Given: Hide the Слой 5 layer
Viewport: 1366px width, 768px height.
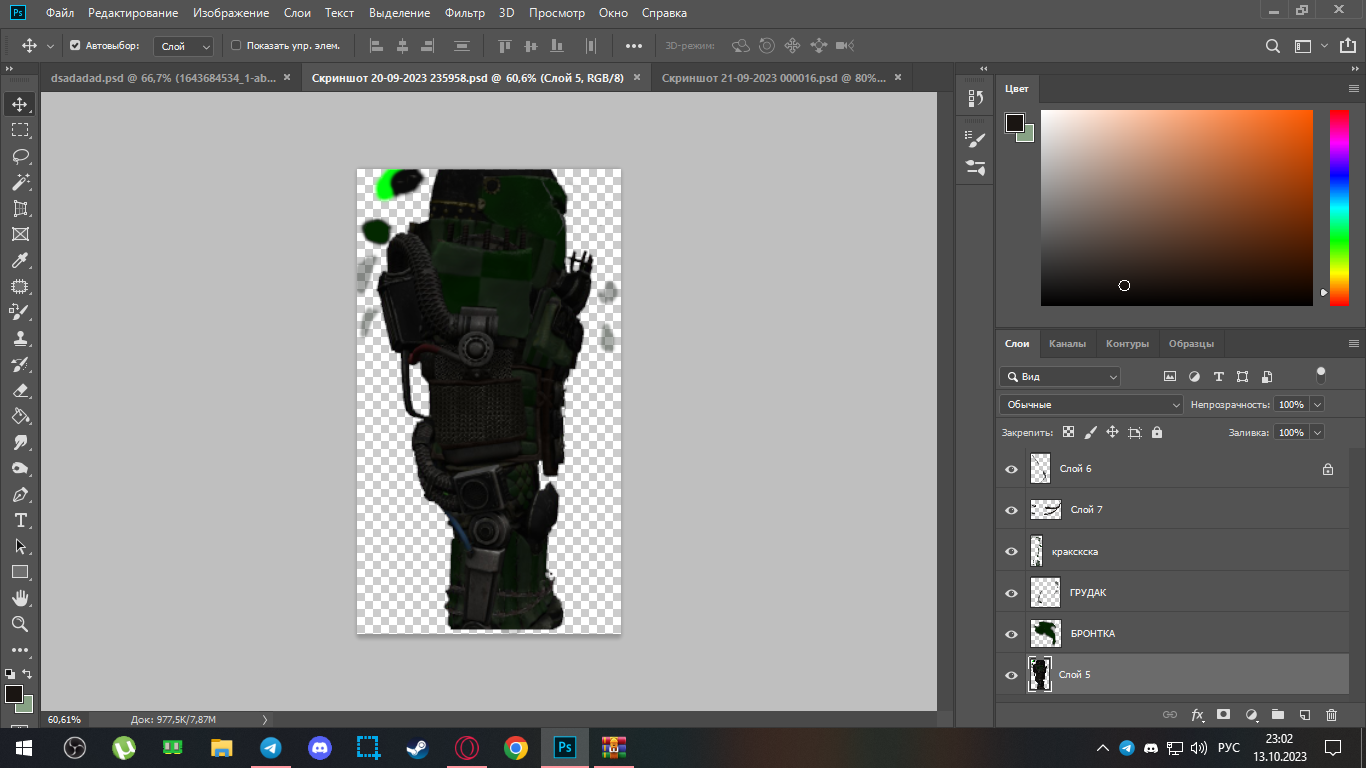Looking at the screenshot, I should tap(1011, 675).
